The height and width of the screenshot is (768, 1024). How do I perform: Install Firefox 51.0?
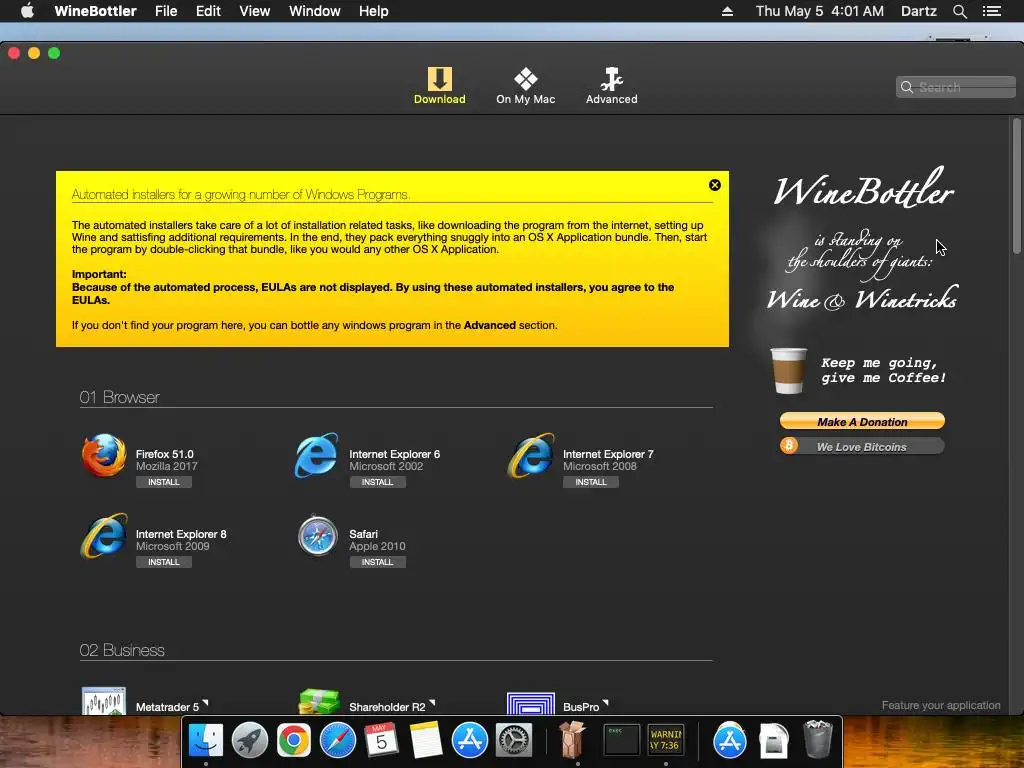pos(163,482)
